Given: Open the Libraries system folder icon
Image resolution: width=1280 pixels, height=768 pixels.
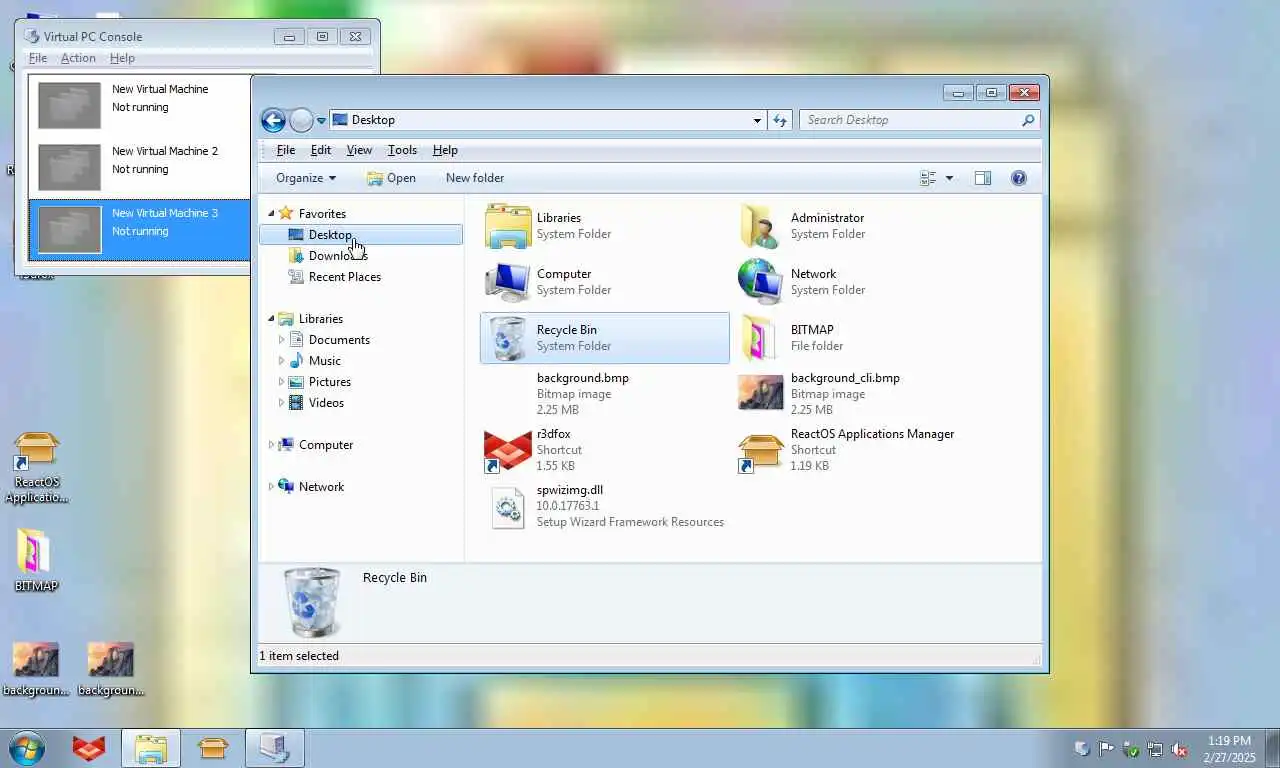Looking at the screenshot, I should [x=508, y=226].
